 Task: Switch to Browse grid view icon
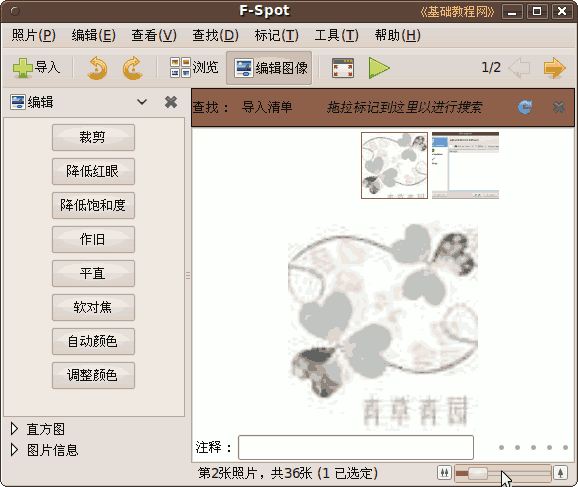[x=180, y=67]
